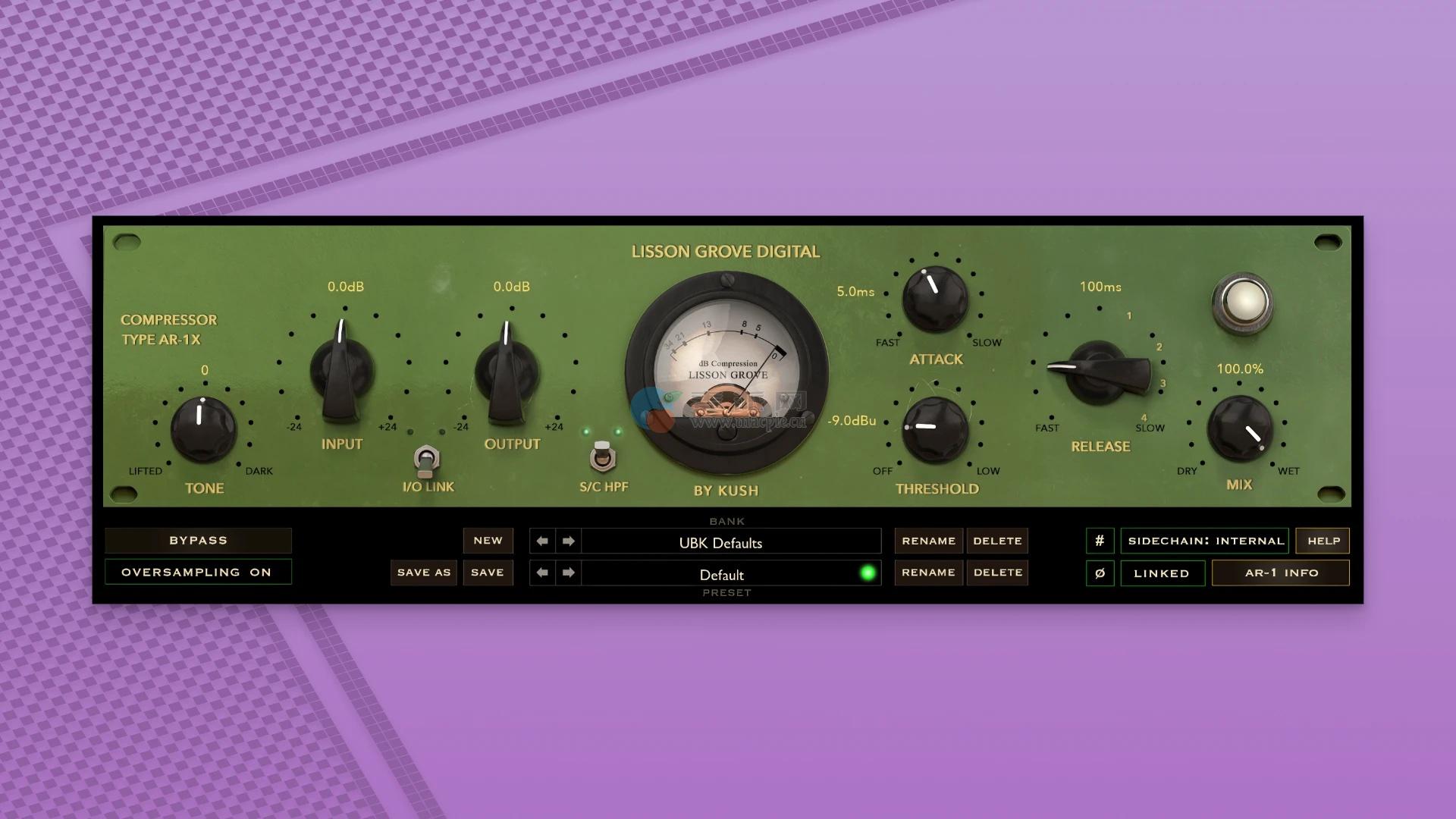The image size is (1456, 819).
Task: Click the Ø phase invert button
Action: coord(1100,573)
